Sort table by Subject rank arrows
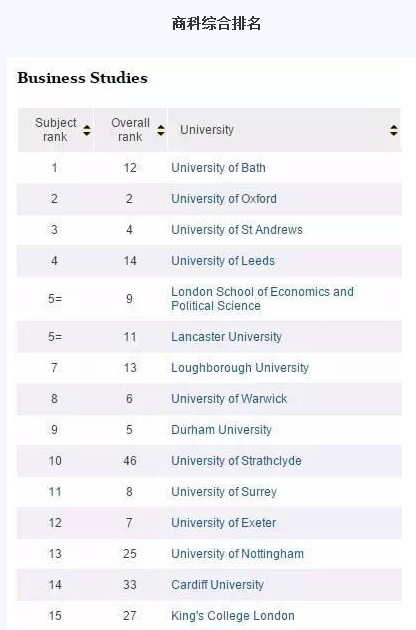The width and height of the screenshot is (416, 630). [x=87, y=130]
